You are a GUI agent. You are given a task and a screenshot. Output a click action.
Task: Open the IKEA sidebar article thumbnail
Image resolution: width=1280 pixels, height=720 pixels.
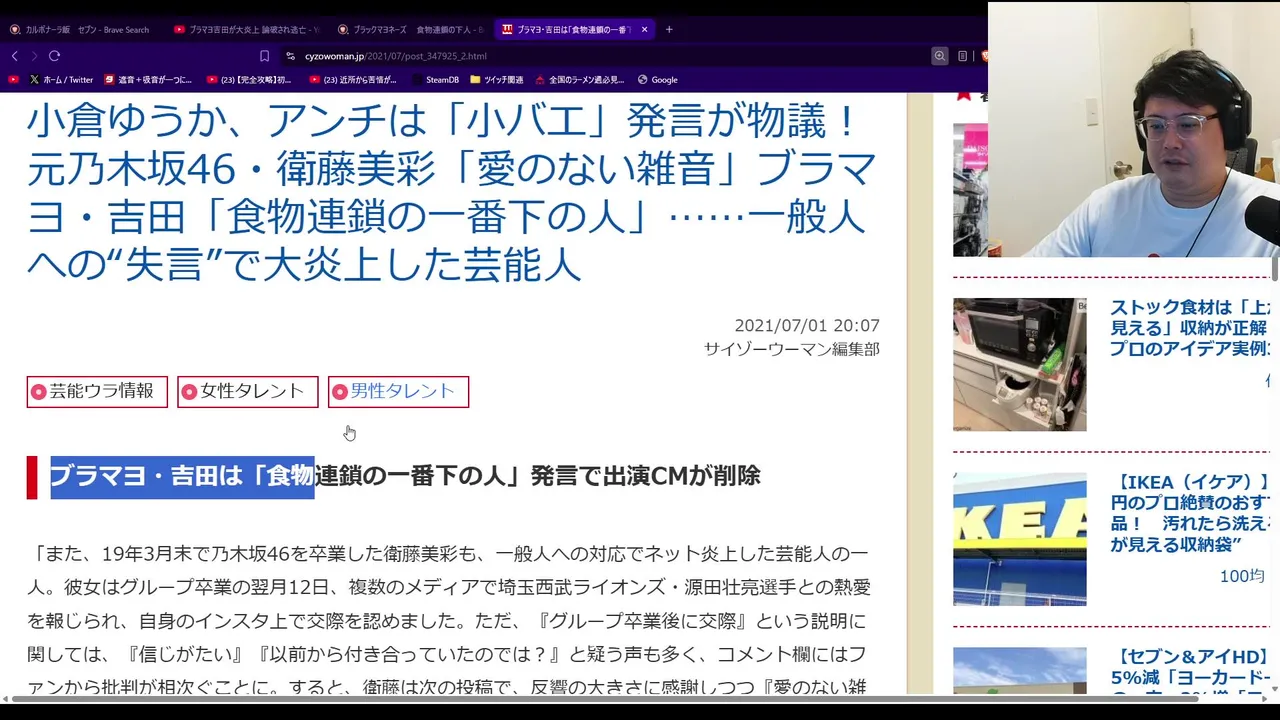[1019, 539]
